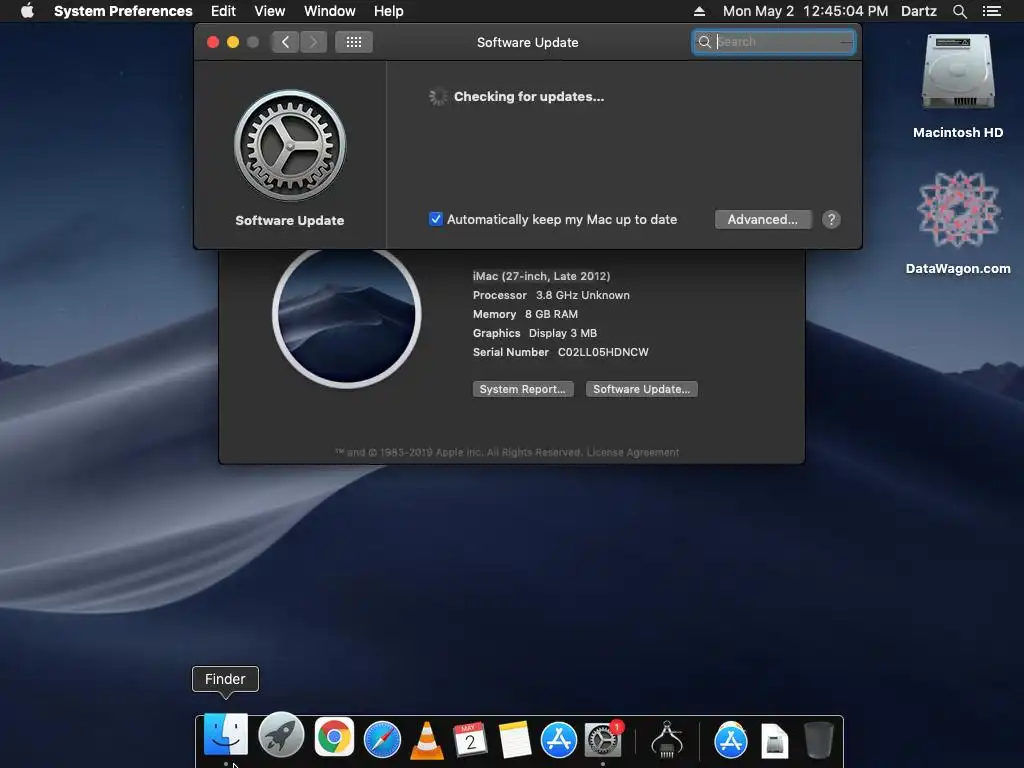
Task: Open the License Agreement link
Action: [633, 453]
